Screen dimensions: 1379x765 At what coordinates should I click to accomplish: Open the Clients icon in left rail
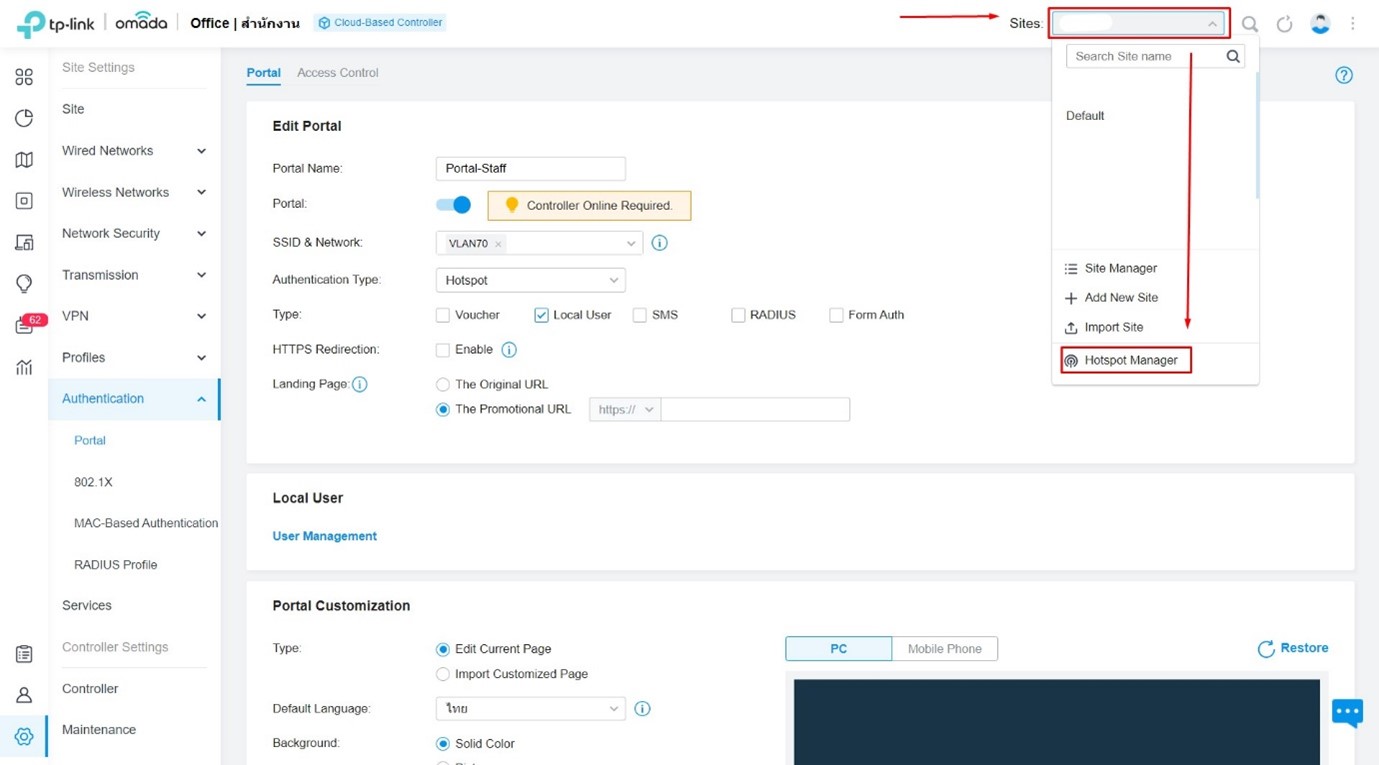point(24,242)
